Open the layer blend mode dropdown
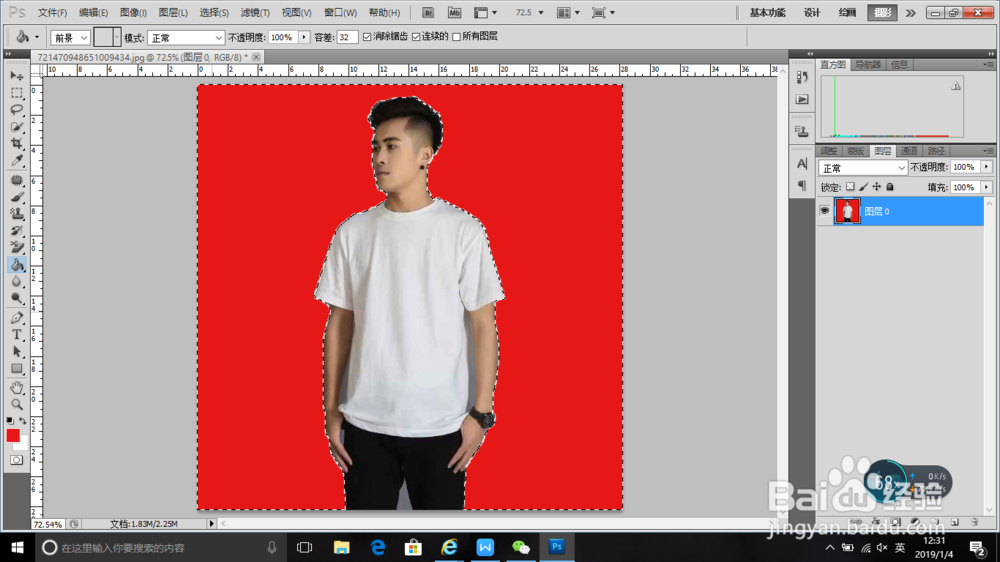This screenshot has width=1000, height=562. 862,168
